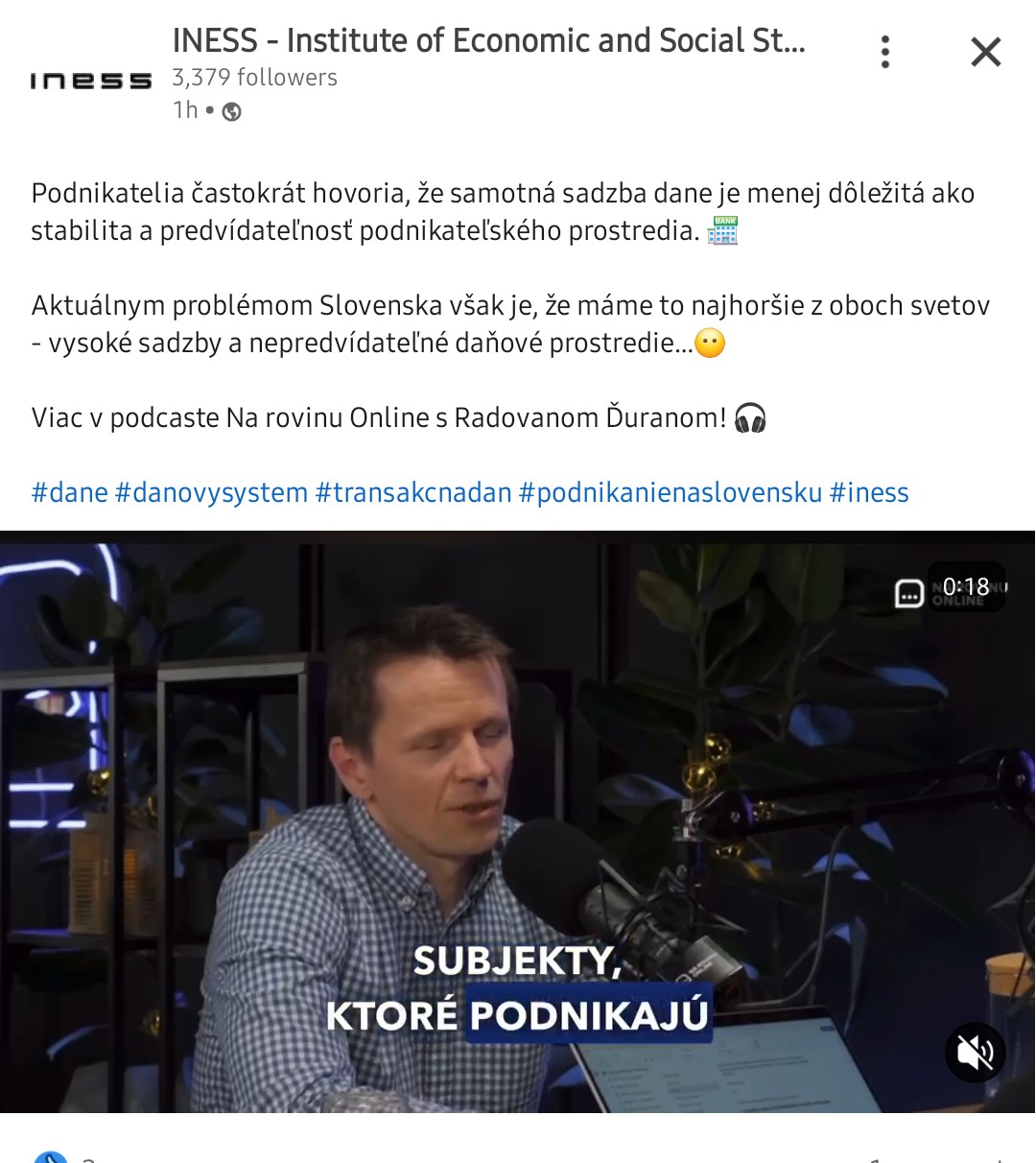
Task: Open the three-dot post options menu
Action: tap(885, 52)
